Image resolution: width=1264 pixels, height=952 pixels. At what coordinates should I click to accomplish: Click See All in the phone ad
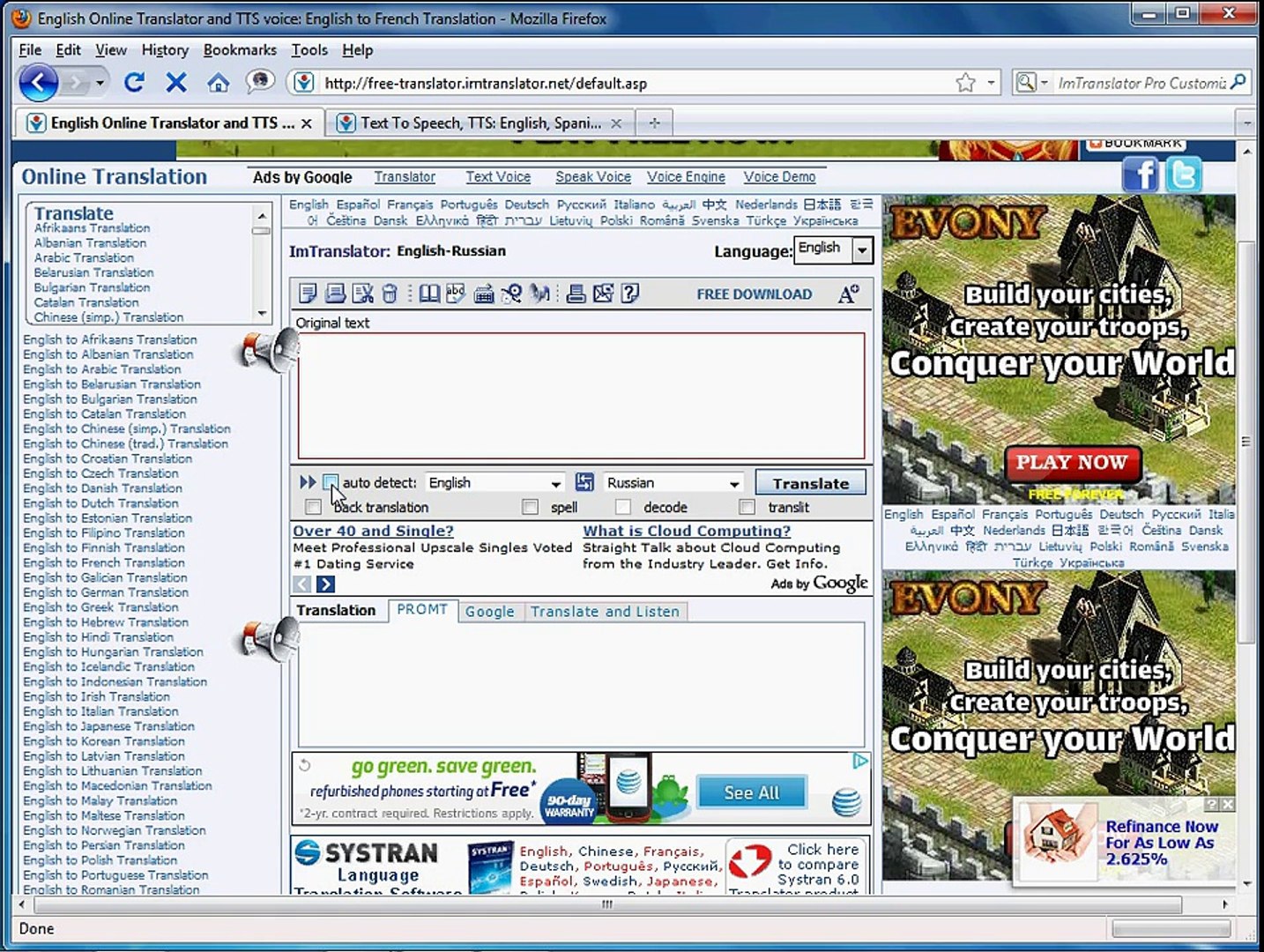click(x=751, y=792)
